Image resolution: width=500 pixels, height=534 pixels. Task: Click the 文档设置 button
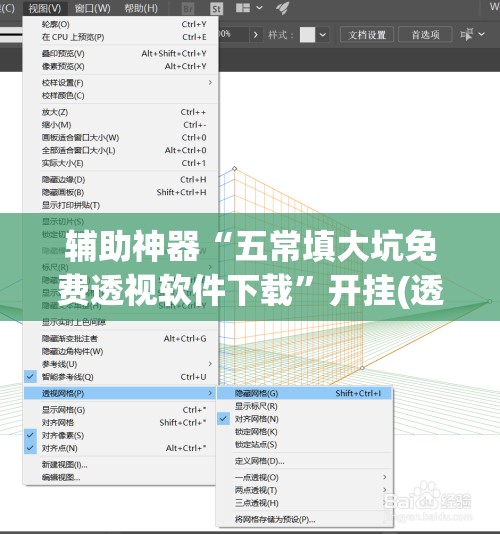click(x=367, y=34)
